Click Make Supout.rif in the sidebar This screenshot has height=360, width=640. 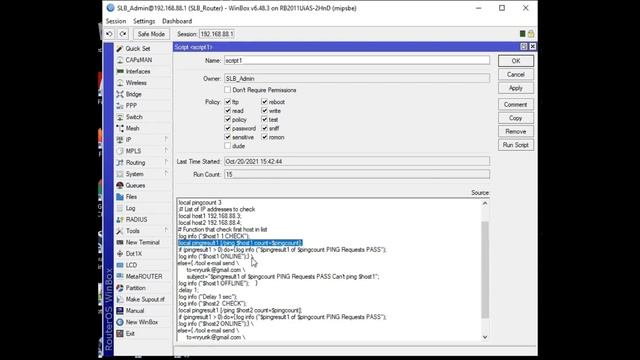[145, 300]
